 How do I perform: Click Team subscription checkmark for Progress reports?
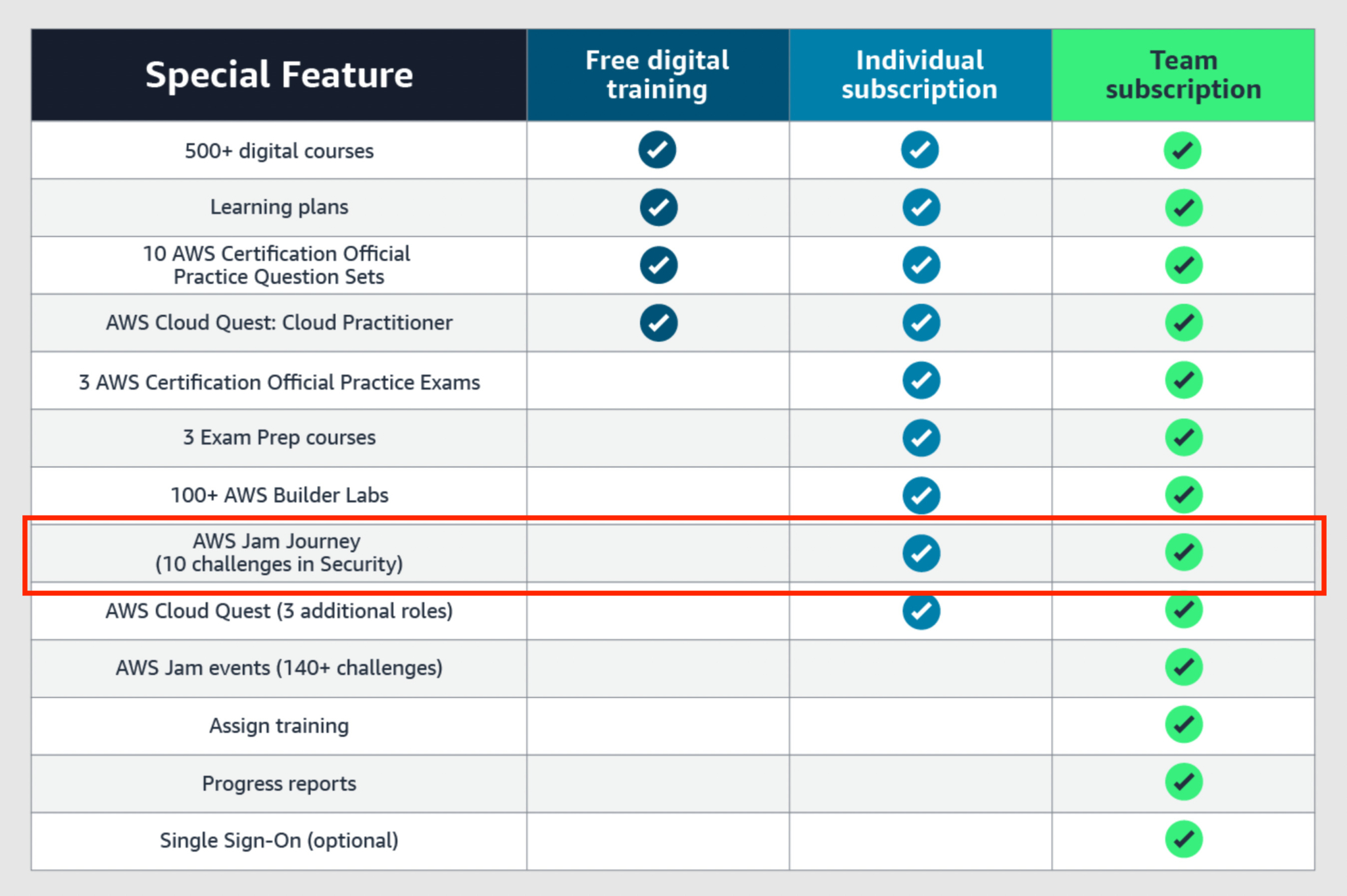pos(1183,782)
